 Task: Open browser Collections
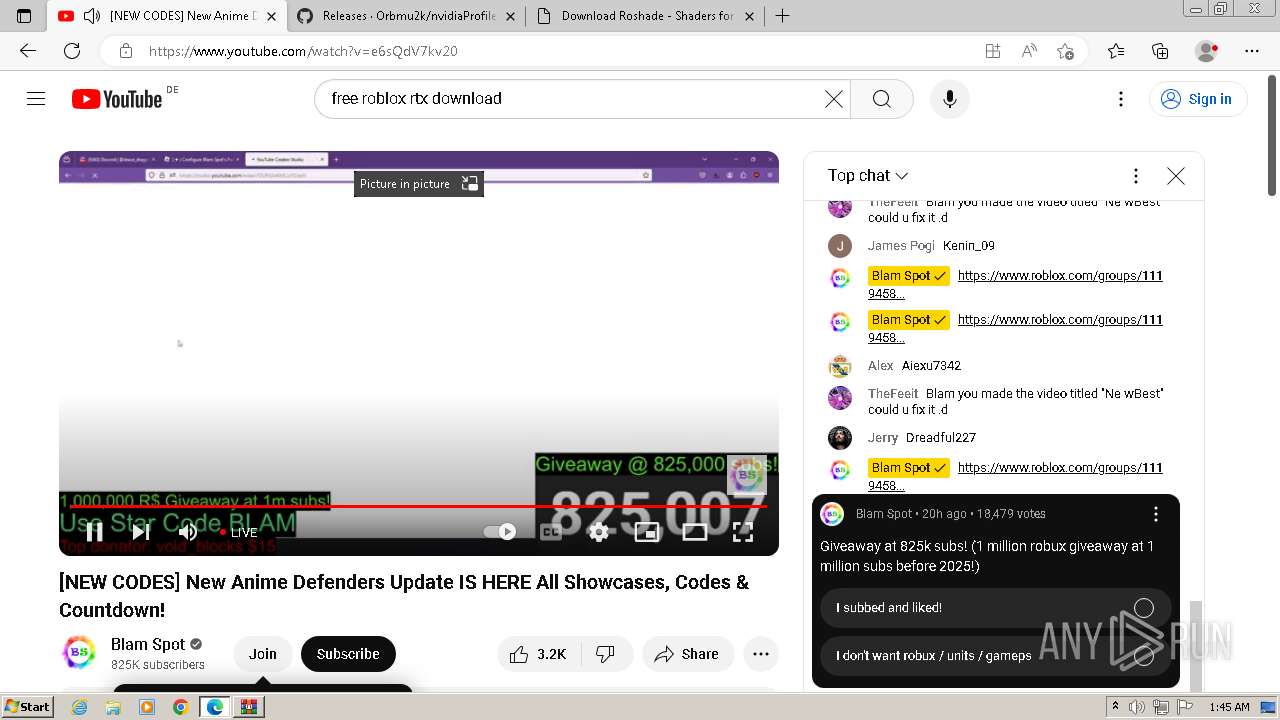click(x=1160, y=51)
